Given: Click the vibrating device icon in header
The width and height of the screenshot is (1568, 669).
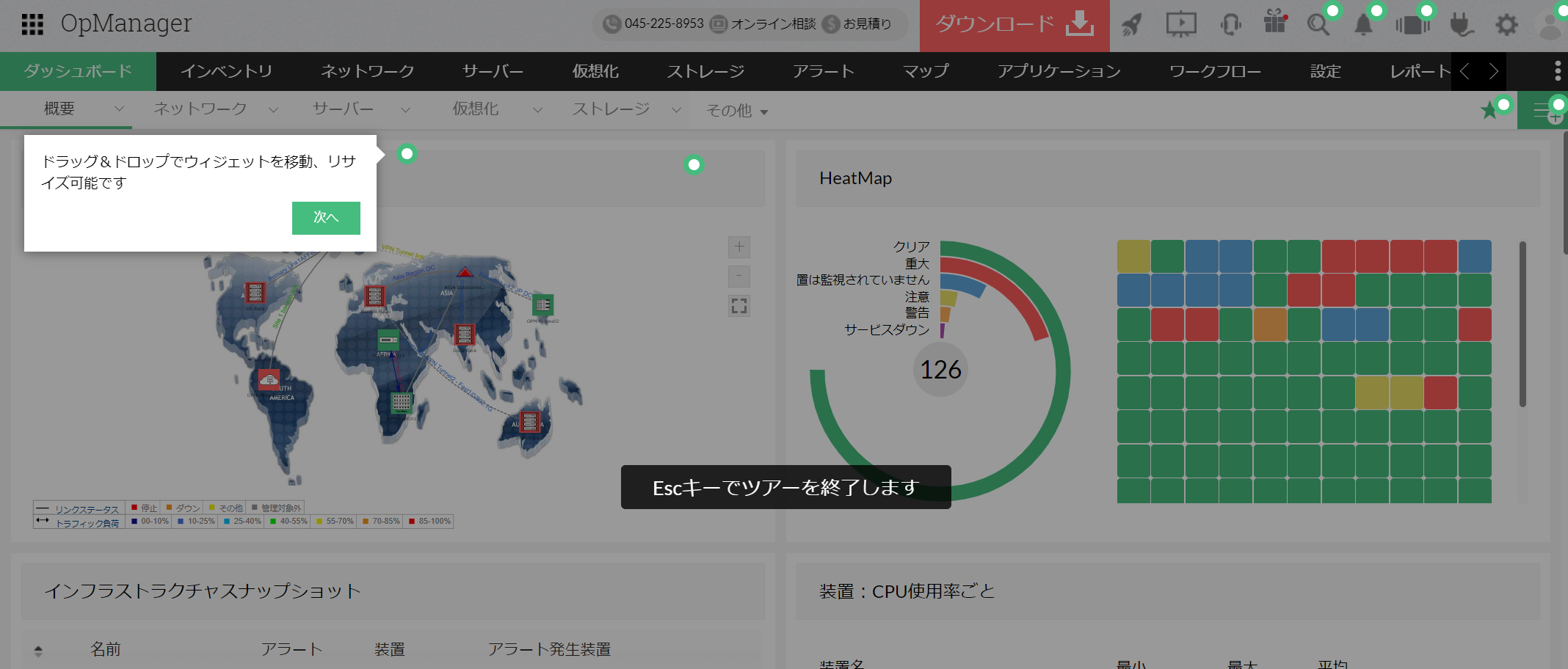Looking at the screenshot, I should click(1412, 25).
